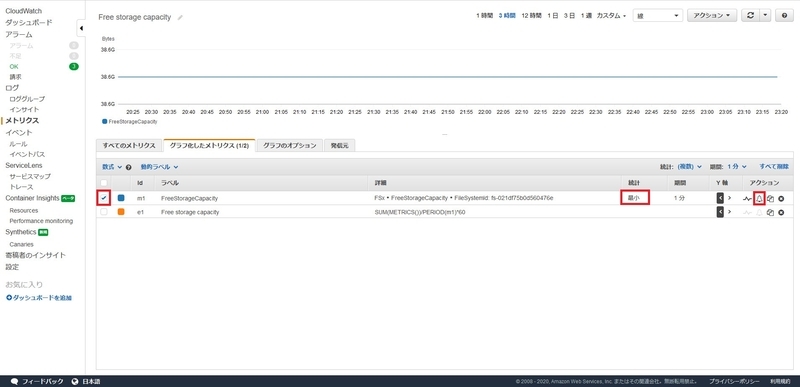Open math expression help icon
Screen dimensions: 800x387
pyautogui.click(x=129, y=167)
